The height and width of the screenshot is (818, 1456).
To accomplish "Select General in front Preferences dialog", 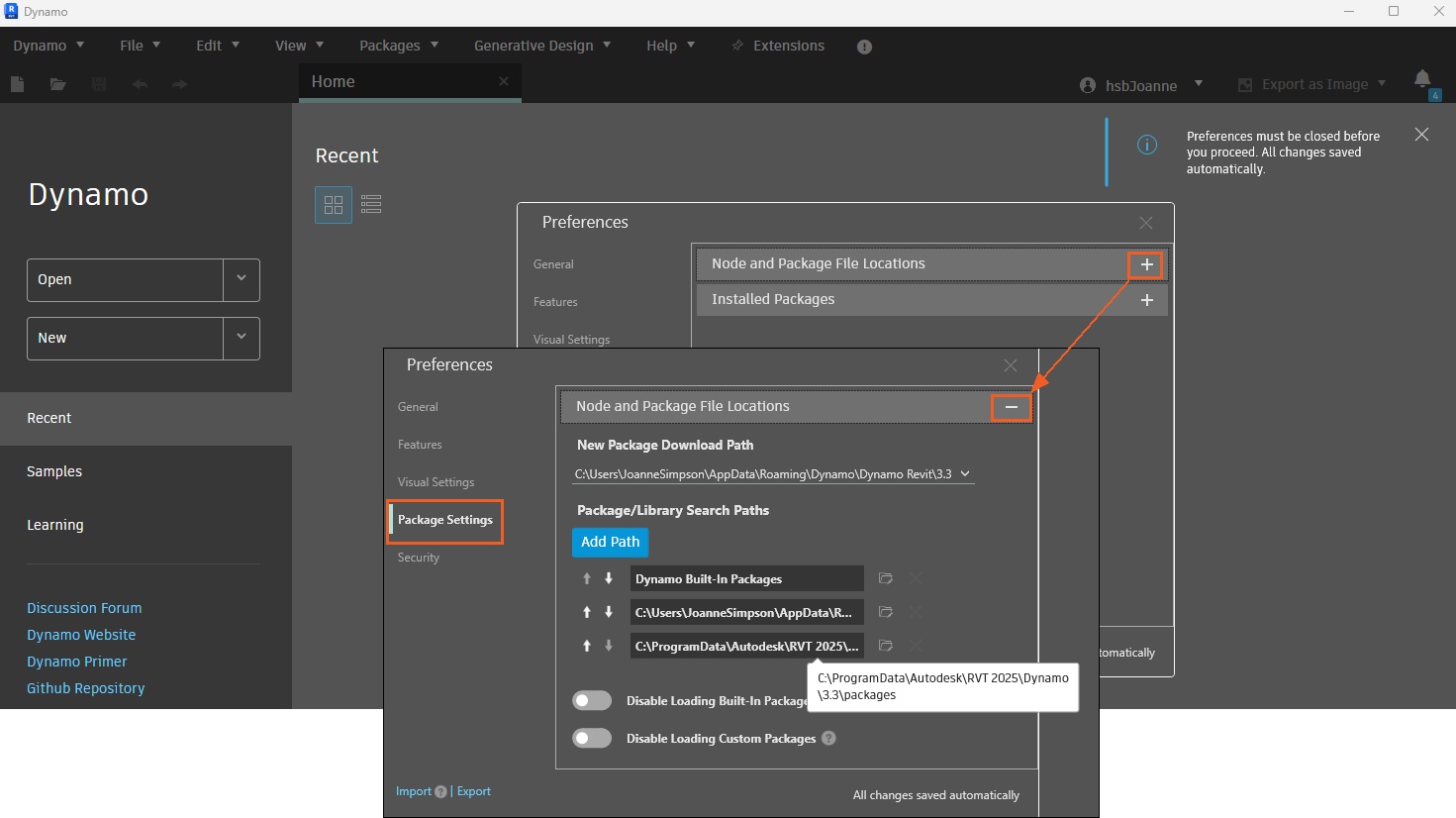I will click(418, 407).
